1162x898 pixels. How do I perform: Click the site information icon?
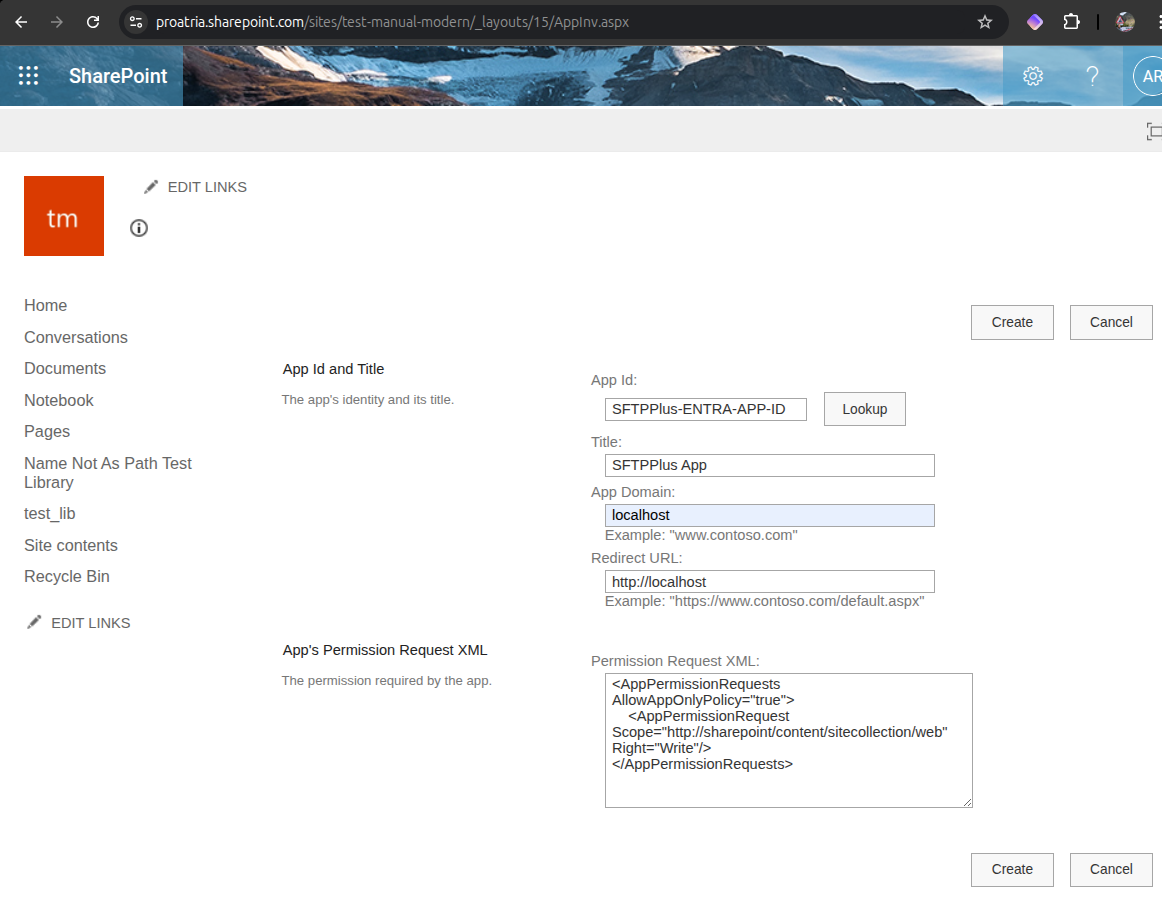(139, 228)
